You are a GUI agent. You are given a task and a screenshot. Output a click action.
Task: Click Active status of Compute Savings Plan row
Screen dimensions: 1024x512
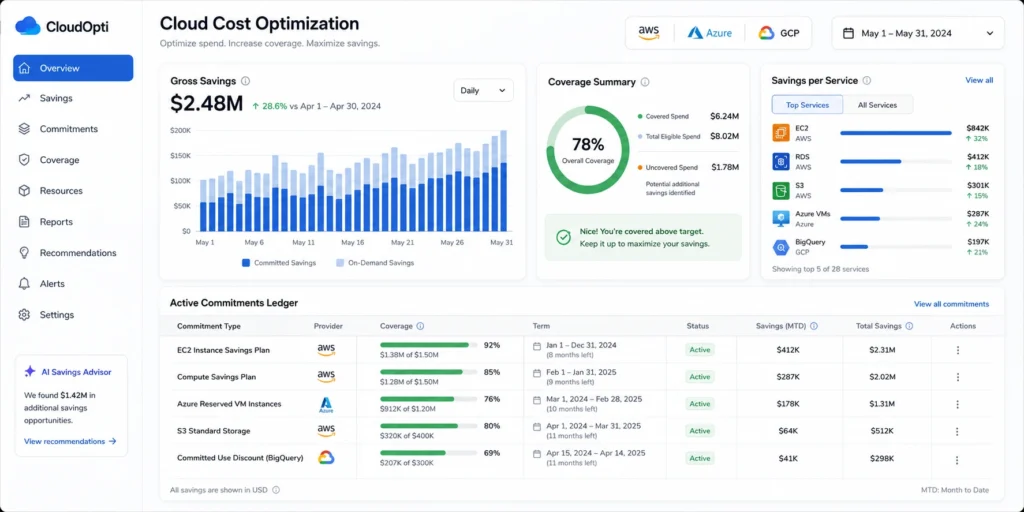click(699, 377)
